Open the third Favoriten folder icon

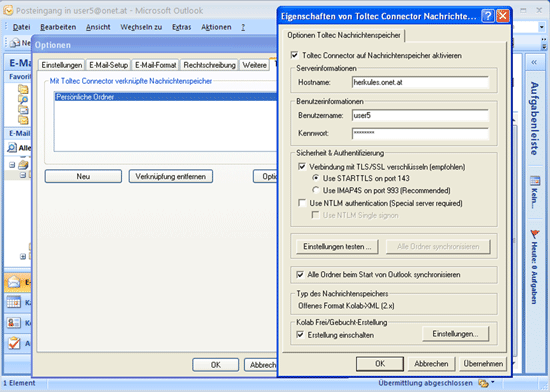click(23, 110)
